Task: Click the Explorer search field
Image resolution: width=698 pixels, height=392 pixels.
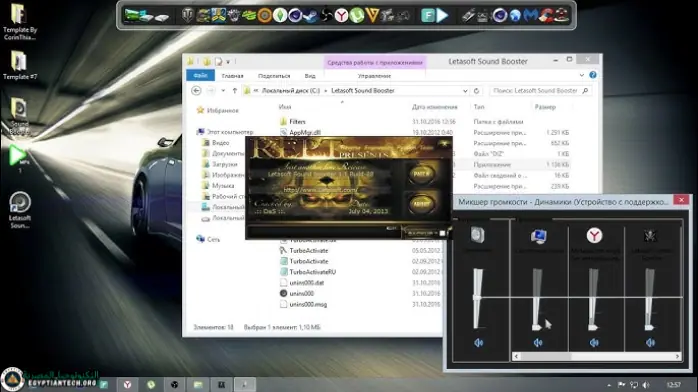Action: [x=540, y=91]
